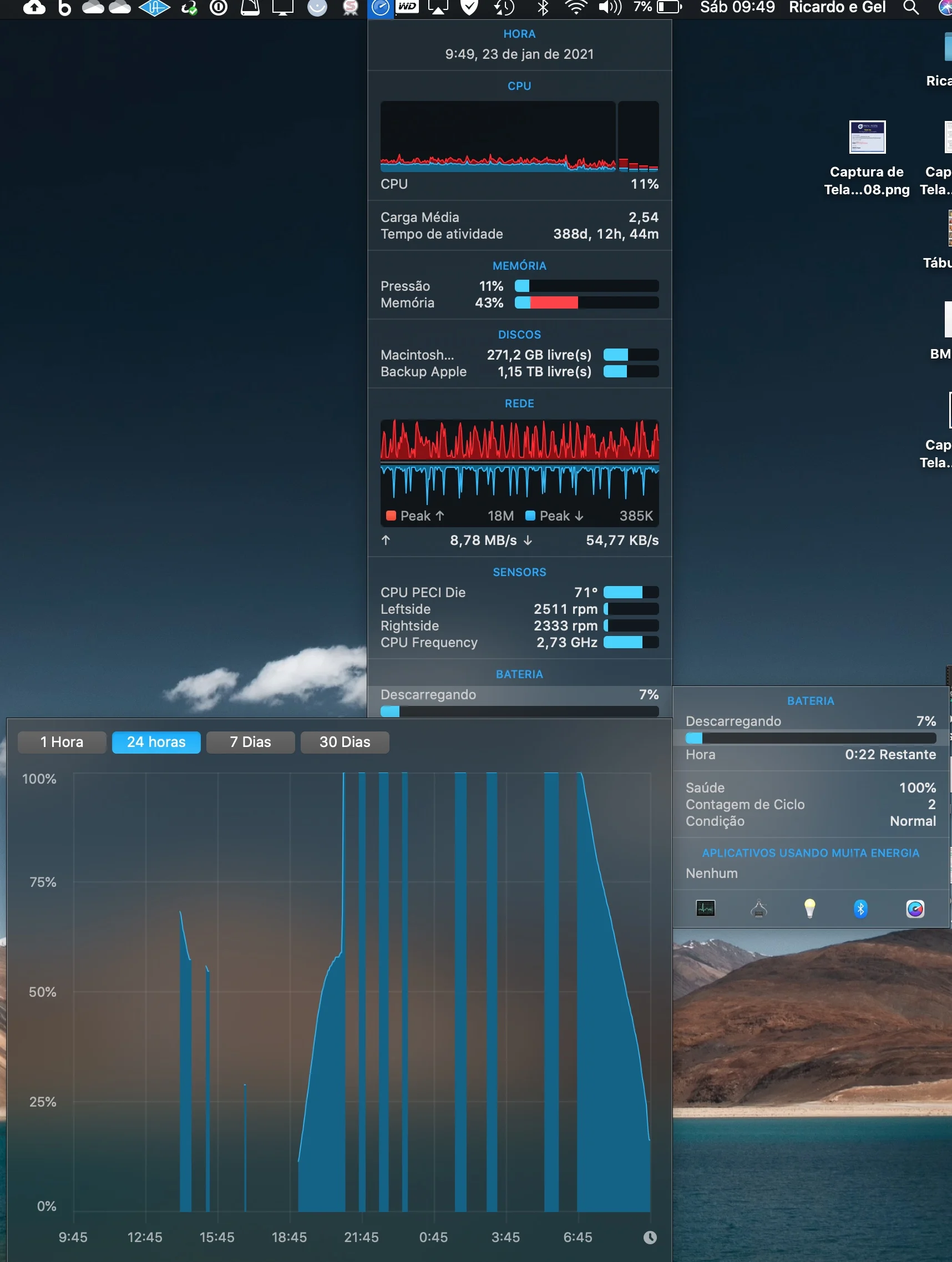Click the Macintosh disk usage bar
952x1262 pixels.
(x=631, y=354)
